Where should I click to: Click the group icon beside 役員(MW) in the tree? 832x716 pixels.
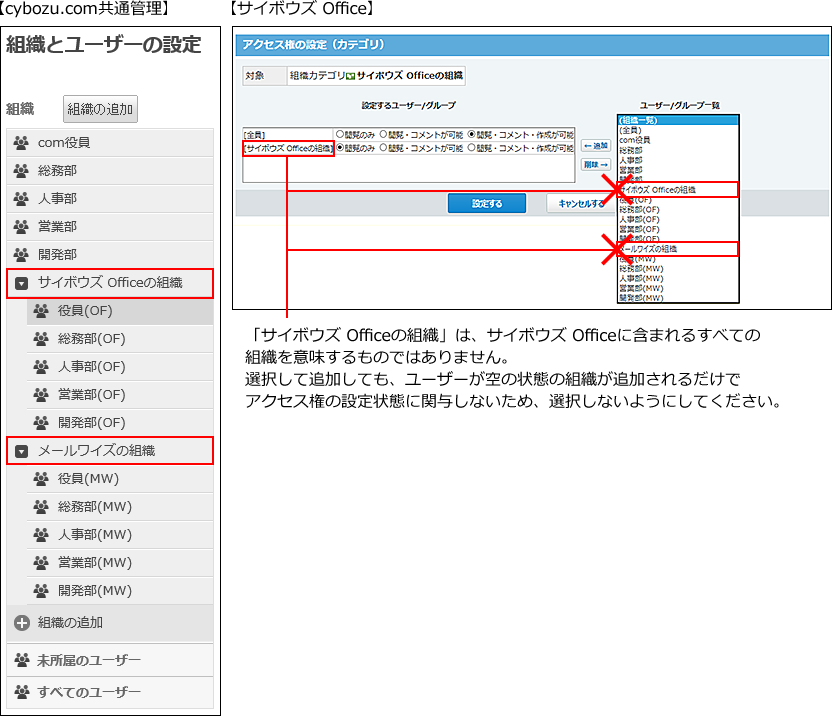(x=41, y=479)
